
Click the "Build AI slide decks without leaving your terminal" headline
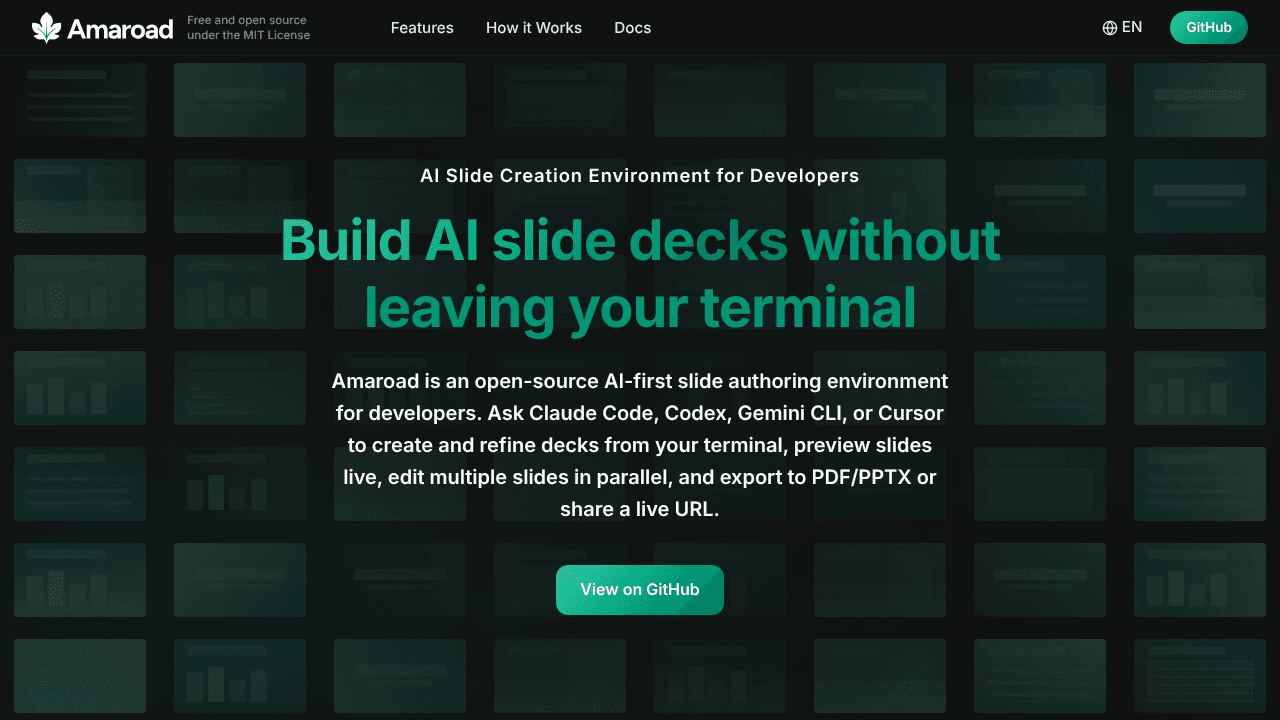[x=640, y=273]
